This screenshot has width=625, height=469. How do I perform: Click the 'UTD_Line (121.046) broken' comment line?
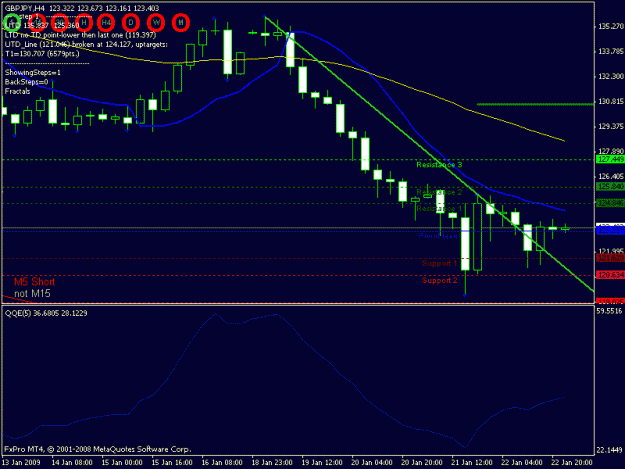86,44
